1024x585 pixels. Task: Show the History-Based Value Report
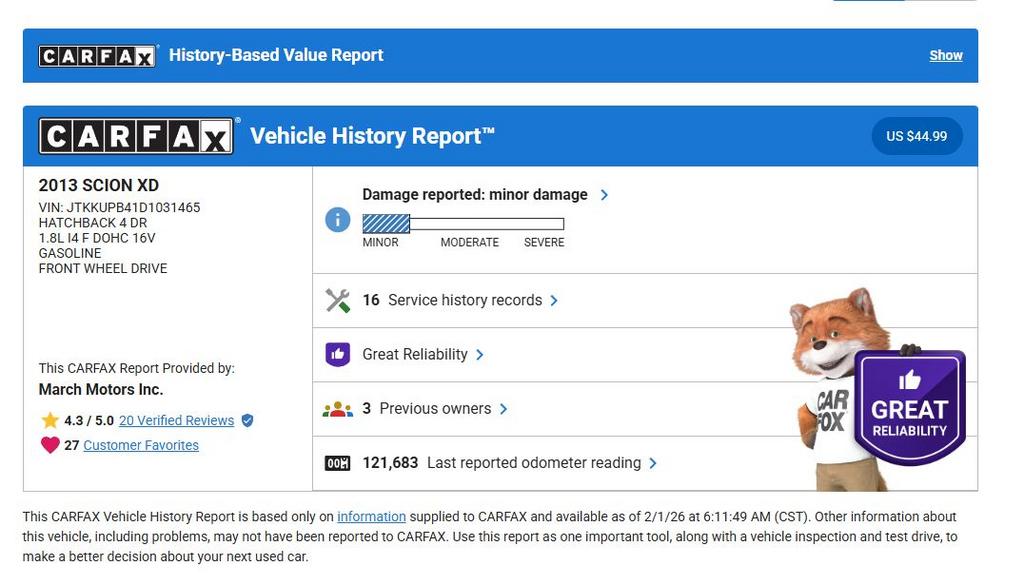pyautogui.click(x=945, y=56)
